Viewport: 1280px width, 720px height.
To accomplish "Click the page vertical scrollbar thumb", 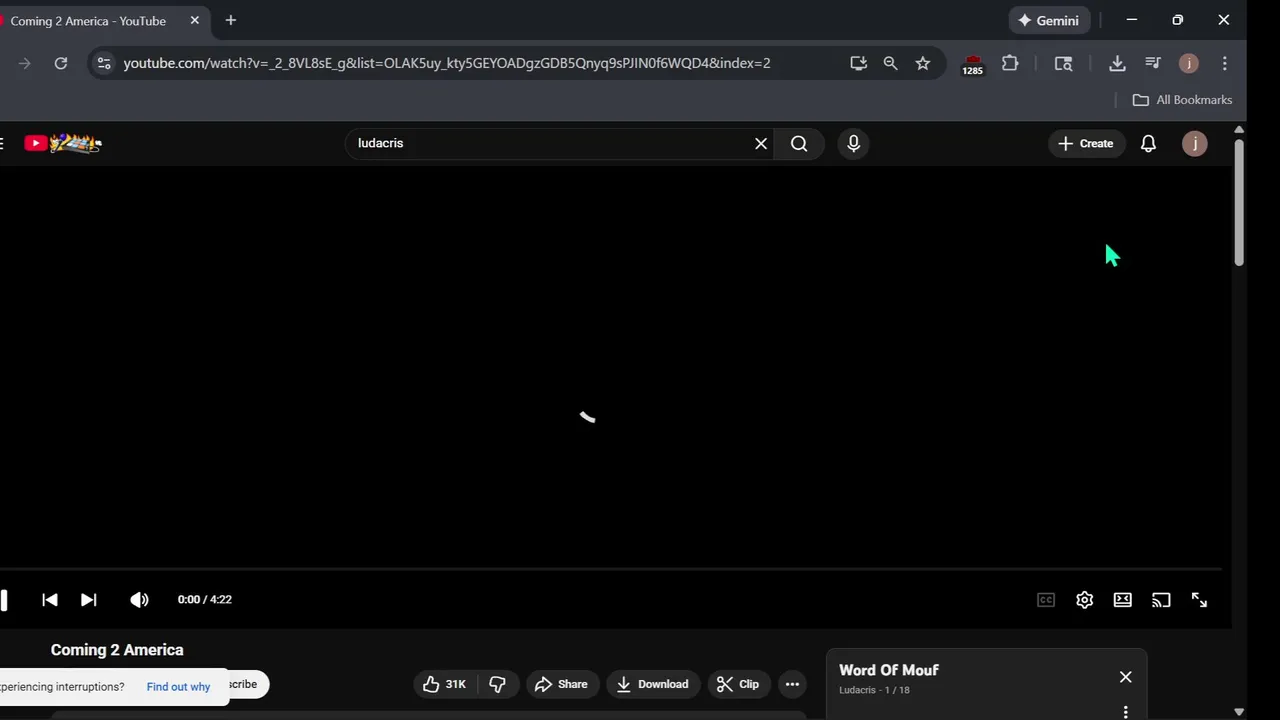I will (1239, 202).
